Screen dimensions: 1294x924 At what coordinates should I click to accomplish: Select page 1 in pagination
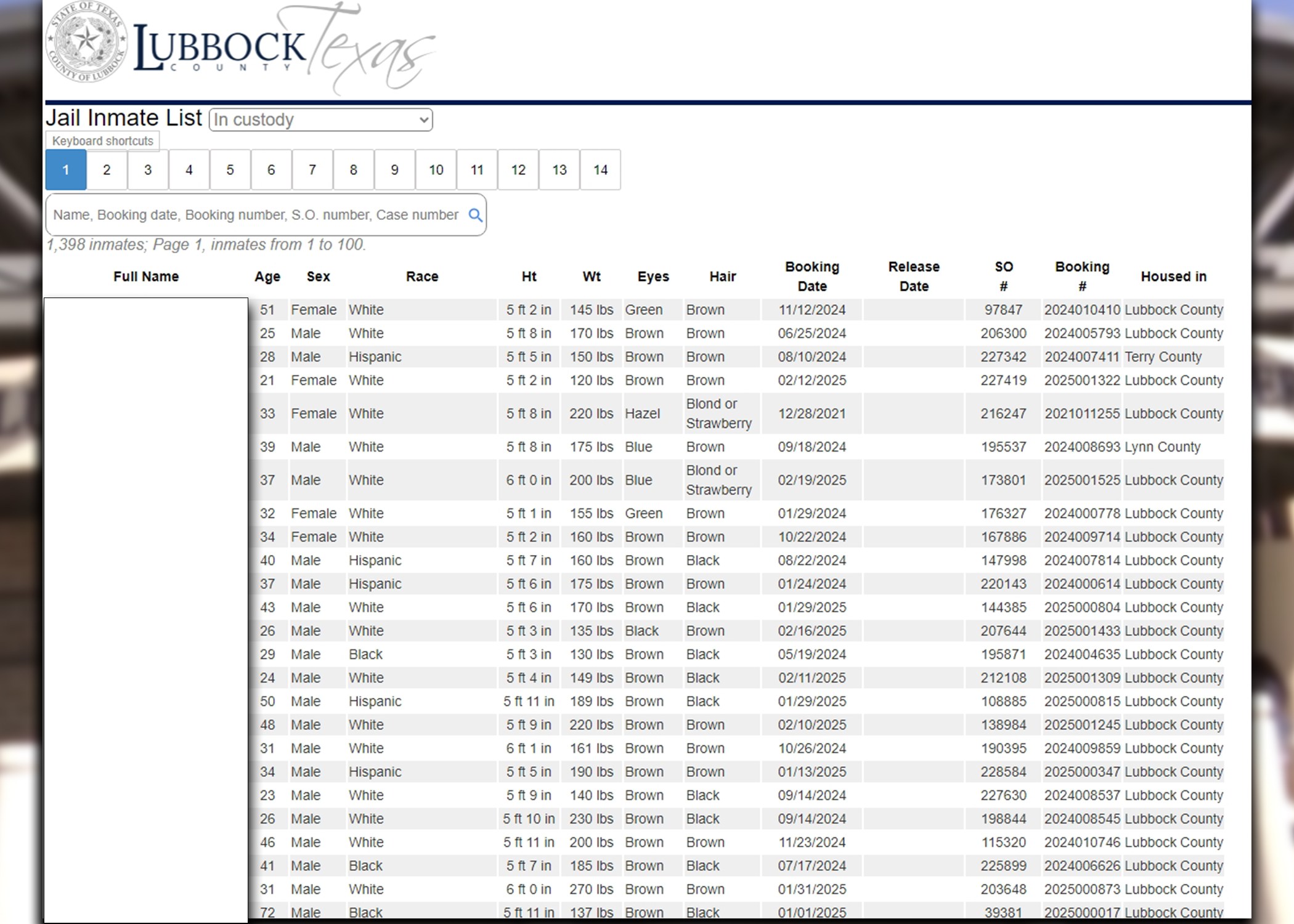click(66, 170)
